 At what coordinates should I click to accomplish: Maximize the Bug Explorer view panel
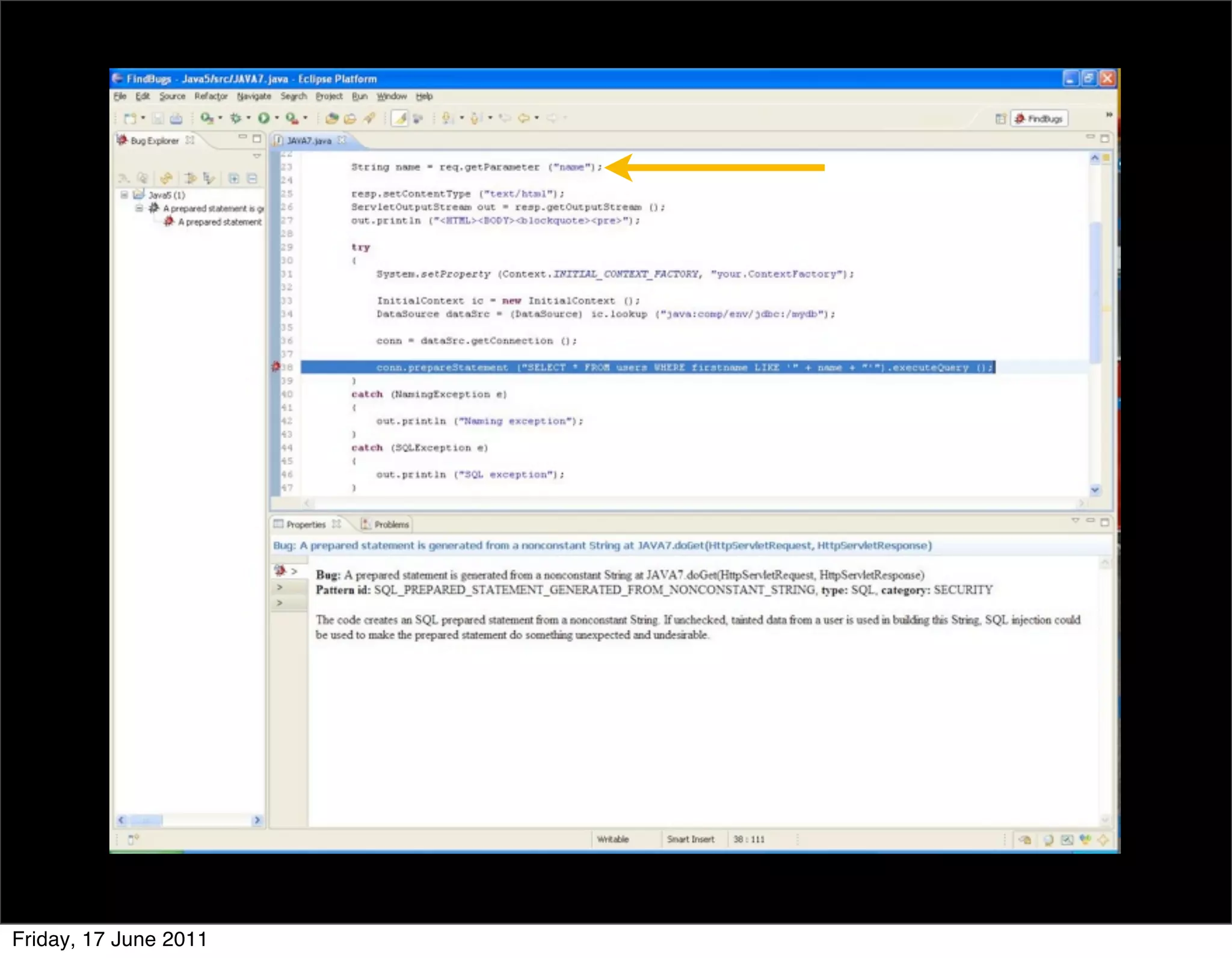click(x=257, y=139)
